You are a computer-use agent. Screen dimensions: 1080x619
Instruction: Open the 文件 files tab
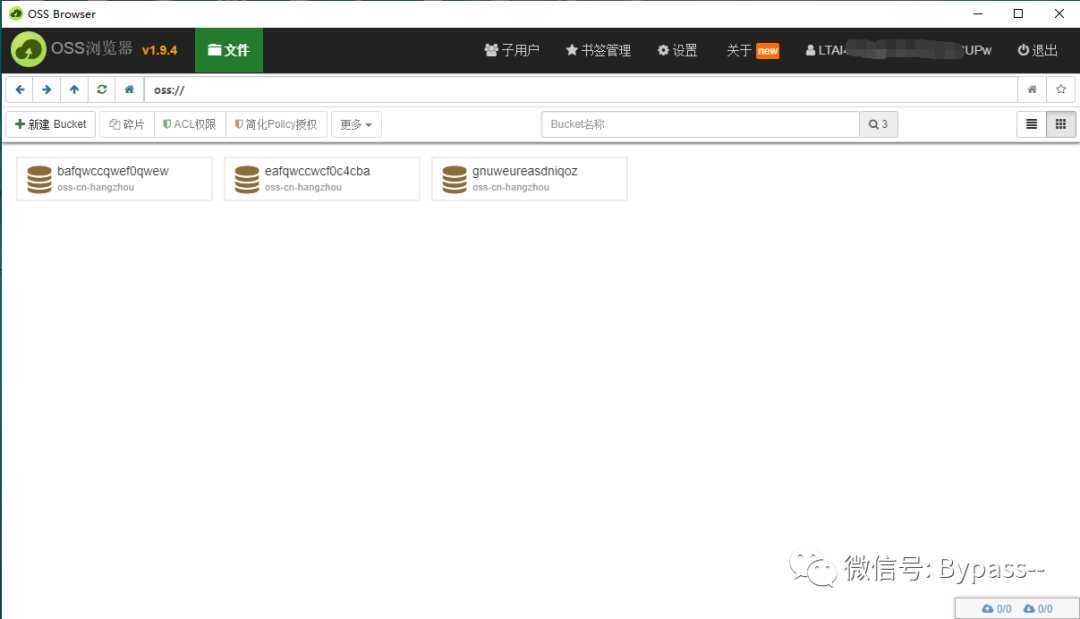(229, 50)
